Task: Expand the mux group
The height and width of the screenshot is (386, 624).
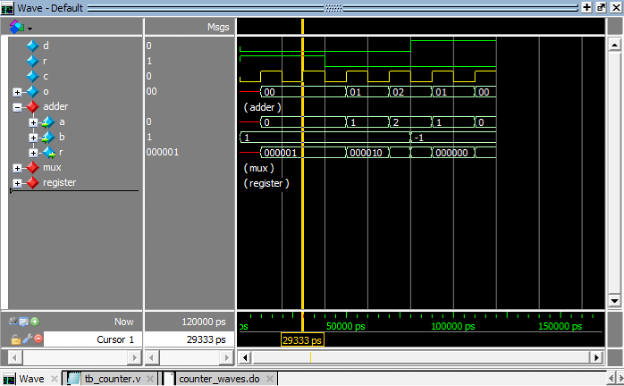Action: coord(17,168)
